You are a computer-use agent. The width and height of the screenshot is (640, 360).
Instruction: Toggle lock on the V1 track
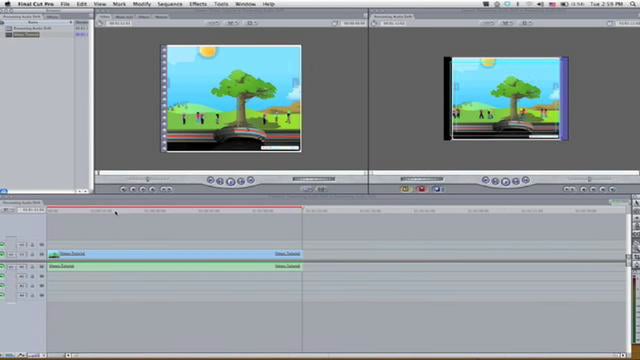click(32, 255)
